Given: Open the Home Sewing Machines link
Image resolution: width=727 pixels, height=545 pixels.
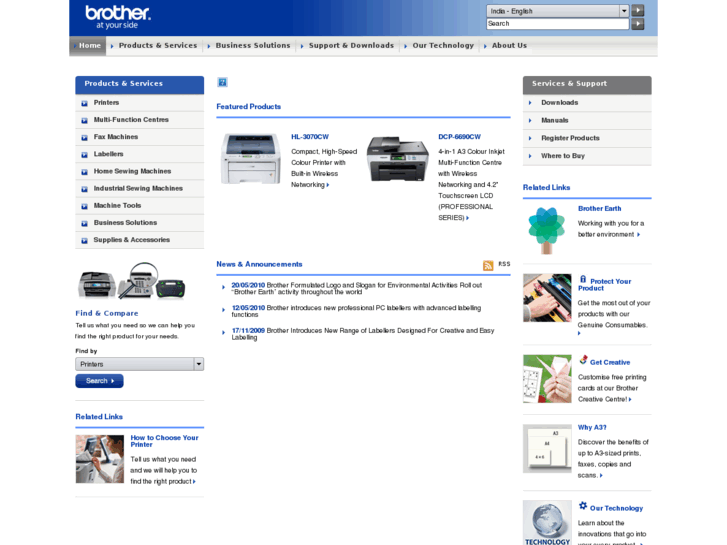Looking at the screenshot, I should pos(132,171).
